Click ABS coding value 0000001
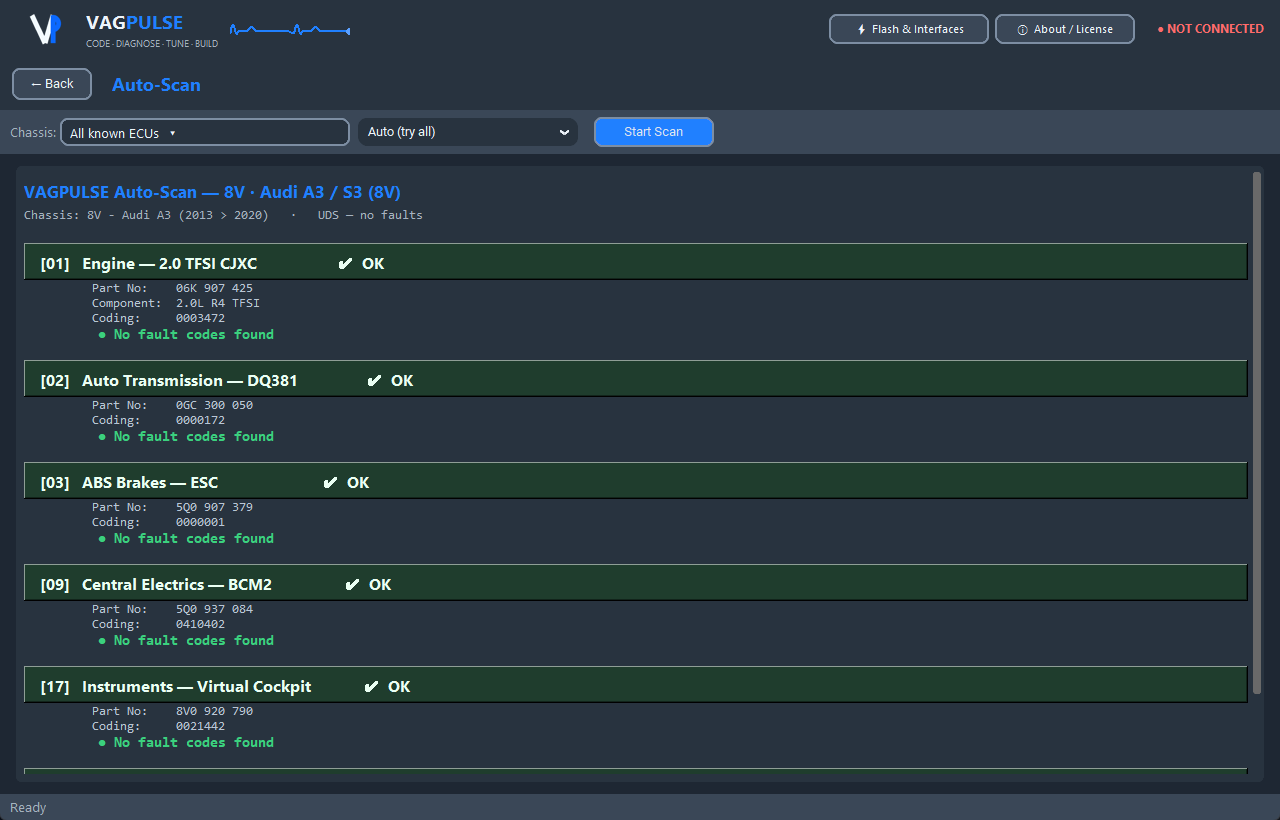Screen dimensions: 1280x820 (x=200, y=523)
